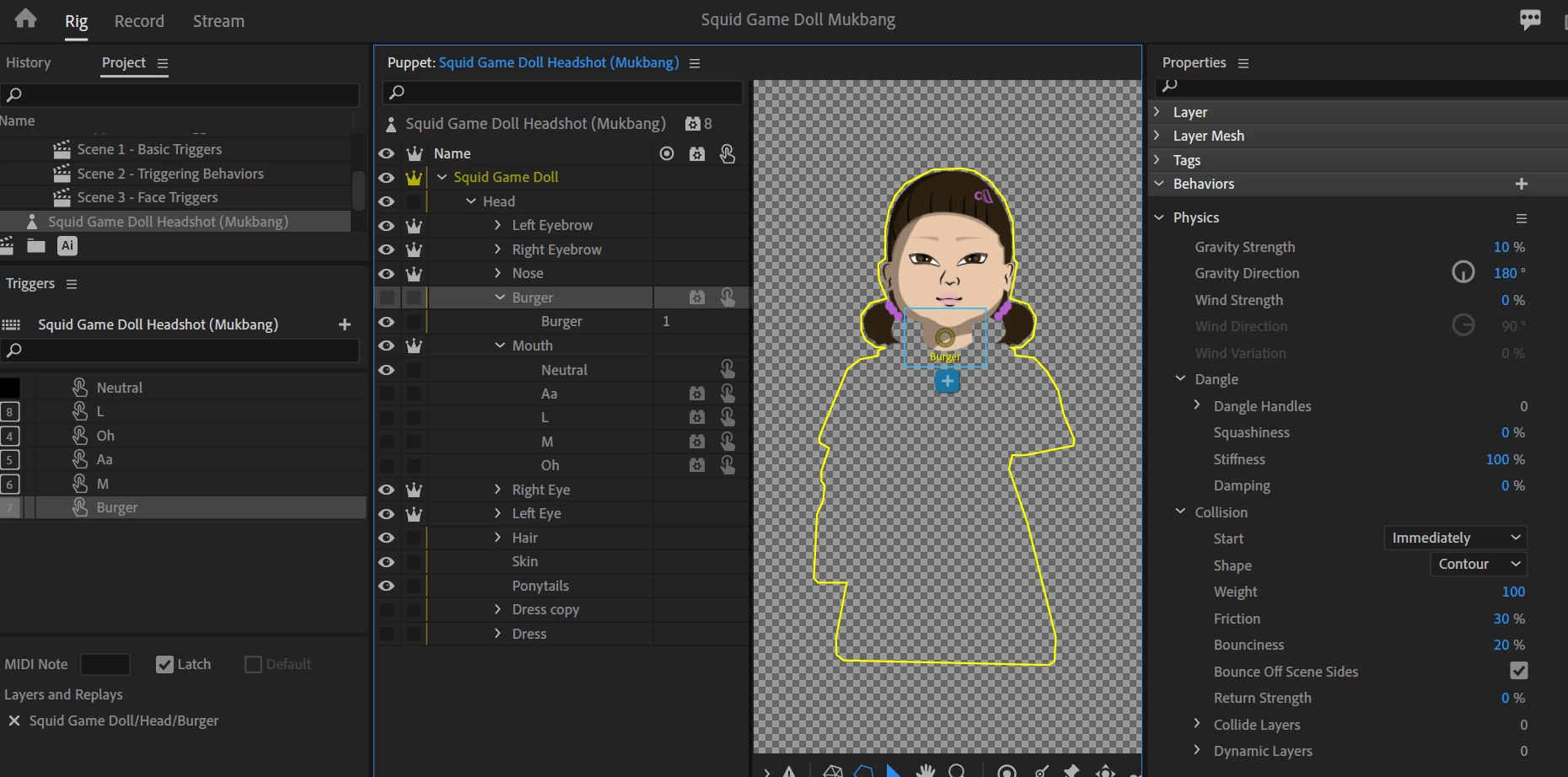Image resolution: width=1568 pixels, height=777 pixels.
Task: Hide the Squid Game Doll layer
Action: (386, 178)
